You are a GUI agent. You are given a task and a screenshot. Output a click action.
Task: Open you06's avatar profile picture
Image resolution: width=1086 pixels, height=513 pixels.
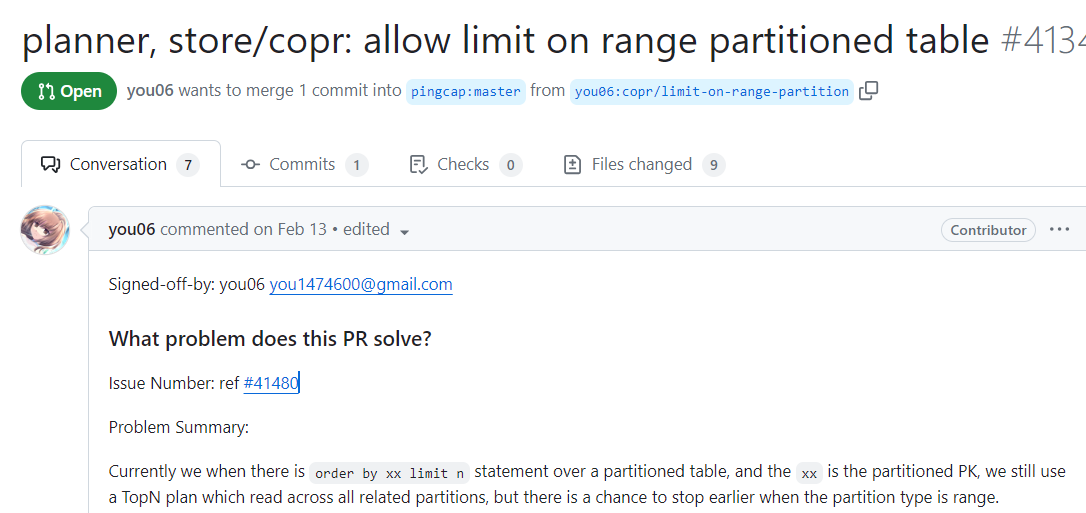click(x=45, y=230)
